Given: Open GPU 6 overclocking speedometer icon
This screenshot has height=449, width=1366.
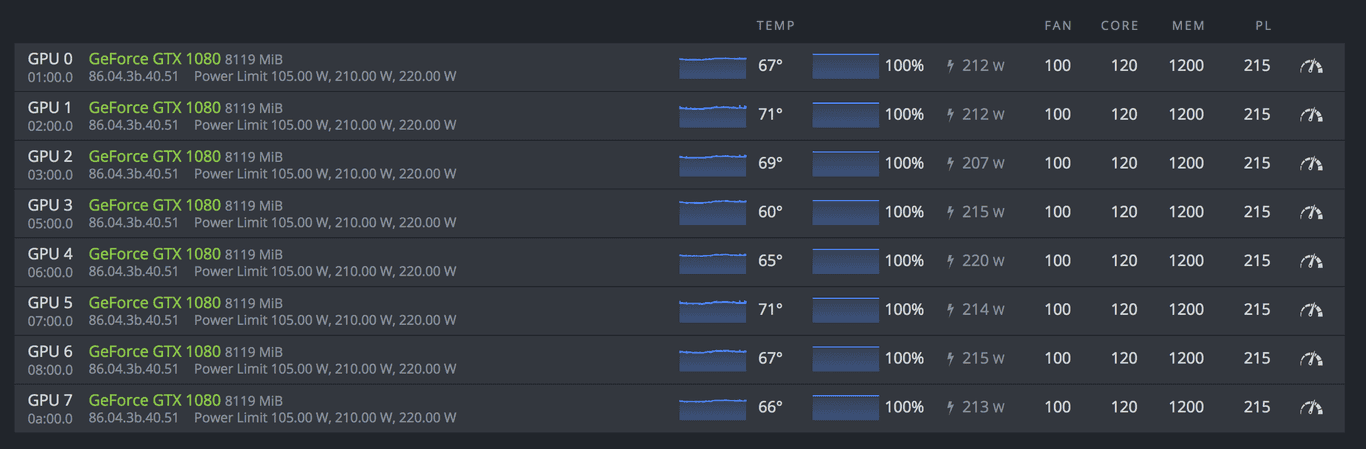Looking at the screenshot, I should [x=1310, y=359].
